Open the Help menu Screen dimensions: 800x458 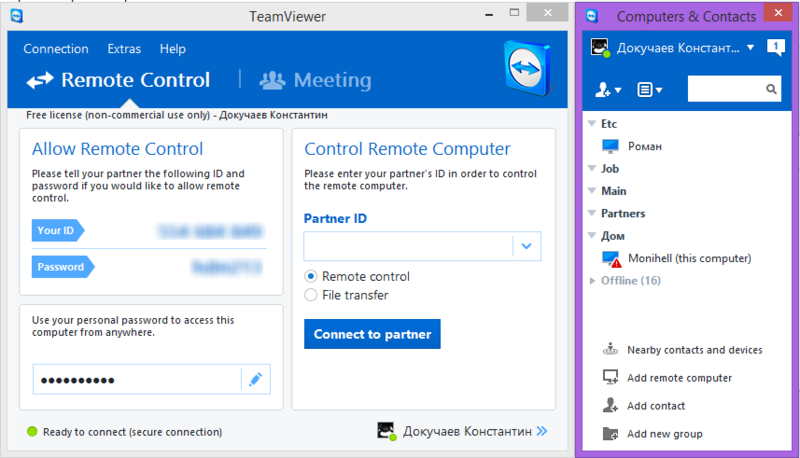172,49
